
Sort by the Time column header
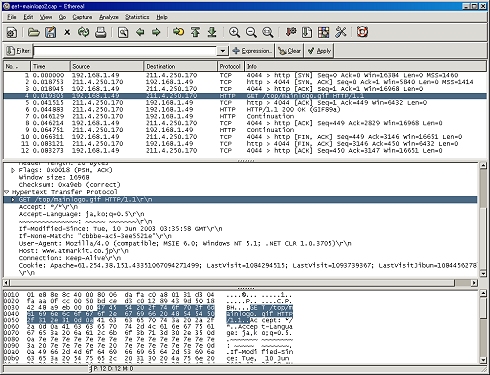pyautogui.click(x=50, y=66)
